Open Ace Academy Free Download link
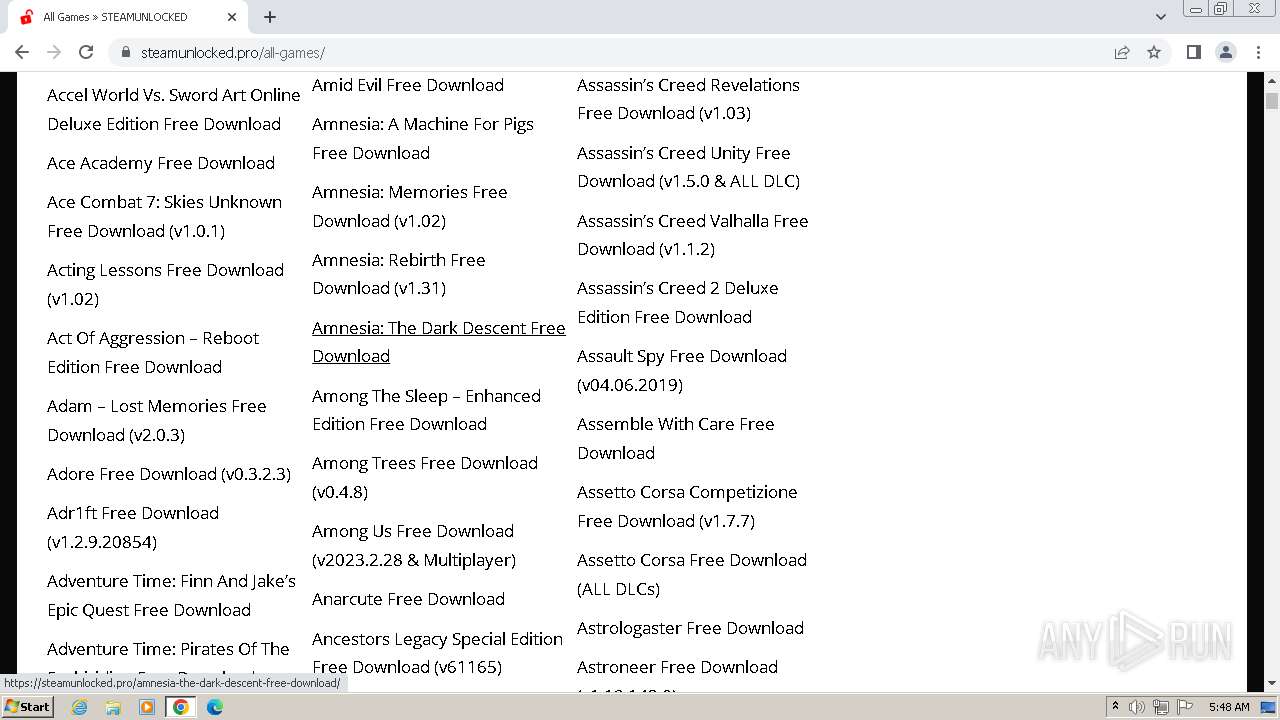The width and height of the screenshot is (1280, 720). (161, 163)
